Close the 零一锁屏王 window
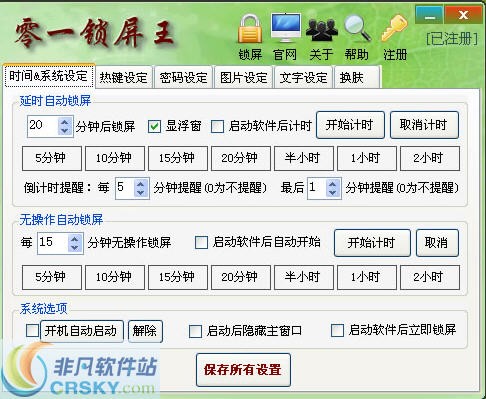Viewport: 486px width, 399px height. point(463,15)
